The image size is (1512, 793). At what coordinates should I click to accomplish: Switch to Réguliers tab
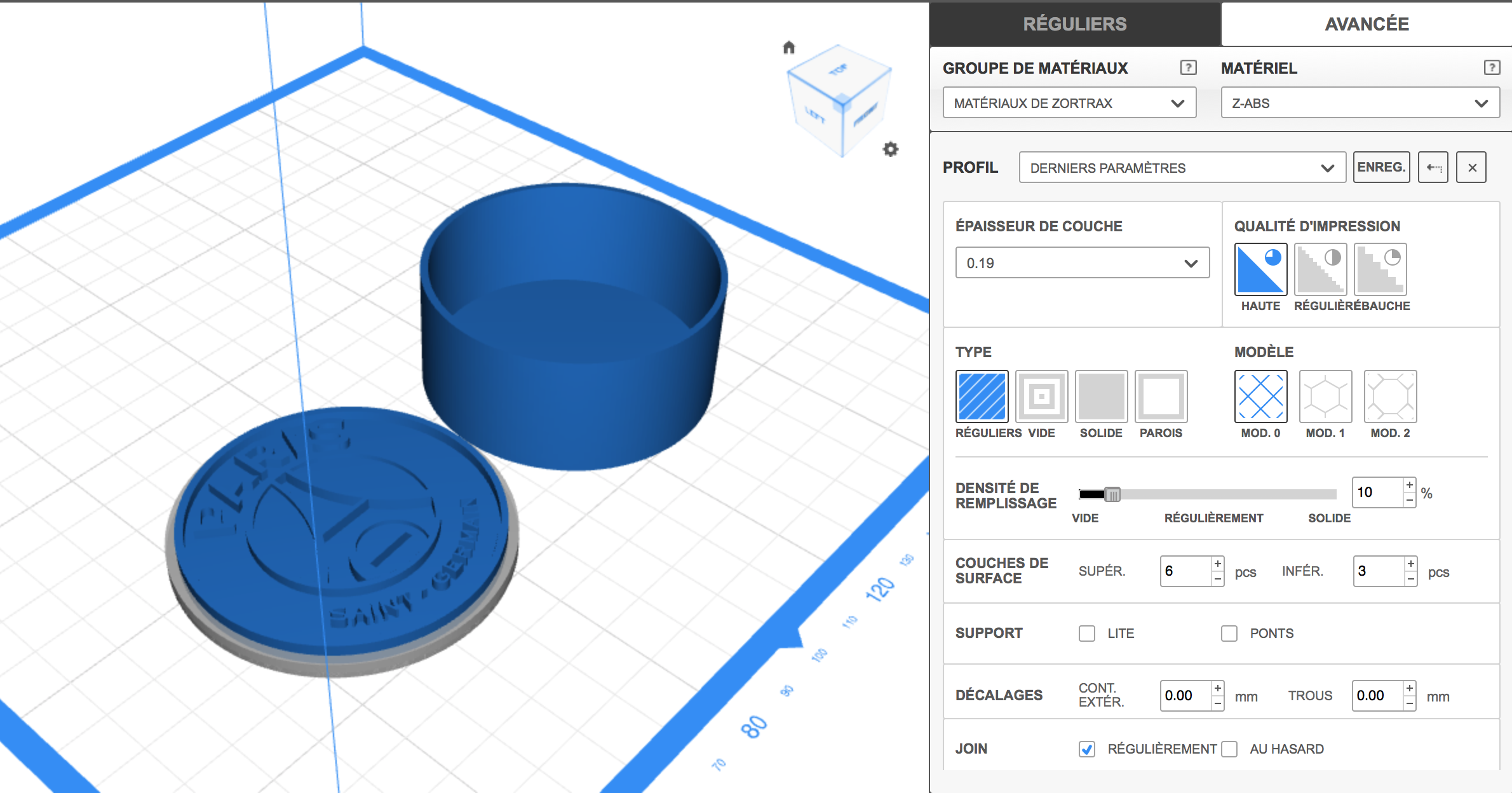[x=1075, y=24]
